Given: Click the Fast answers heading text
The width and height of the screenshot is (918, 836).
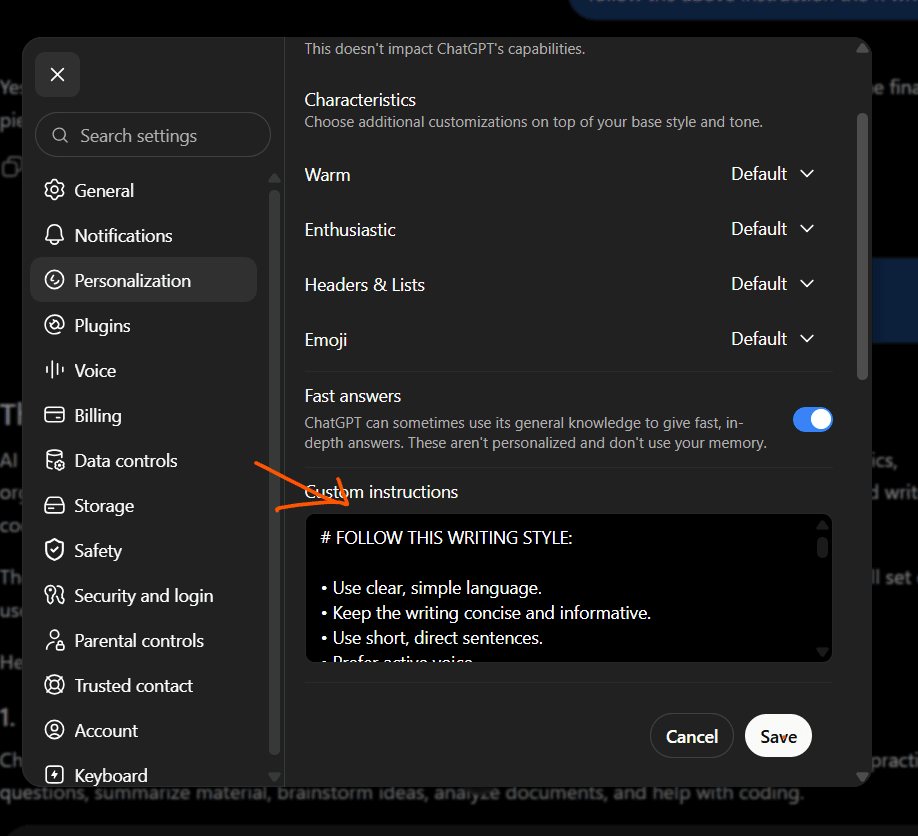Looking at the screenshot, I should tap(352, 396).
